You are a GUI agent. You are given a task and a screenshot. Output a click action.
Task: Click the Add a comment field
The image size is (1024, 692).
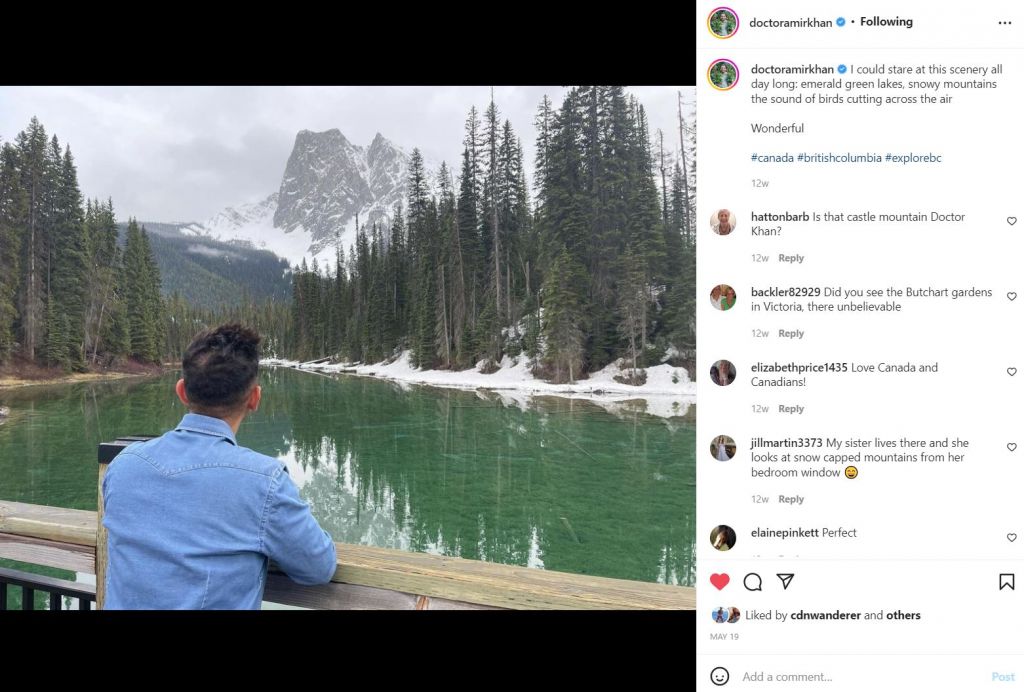[860, 677]
